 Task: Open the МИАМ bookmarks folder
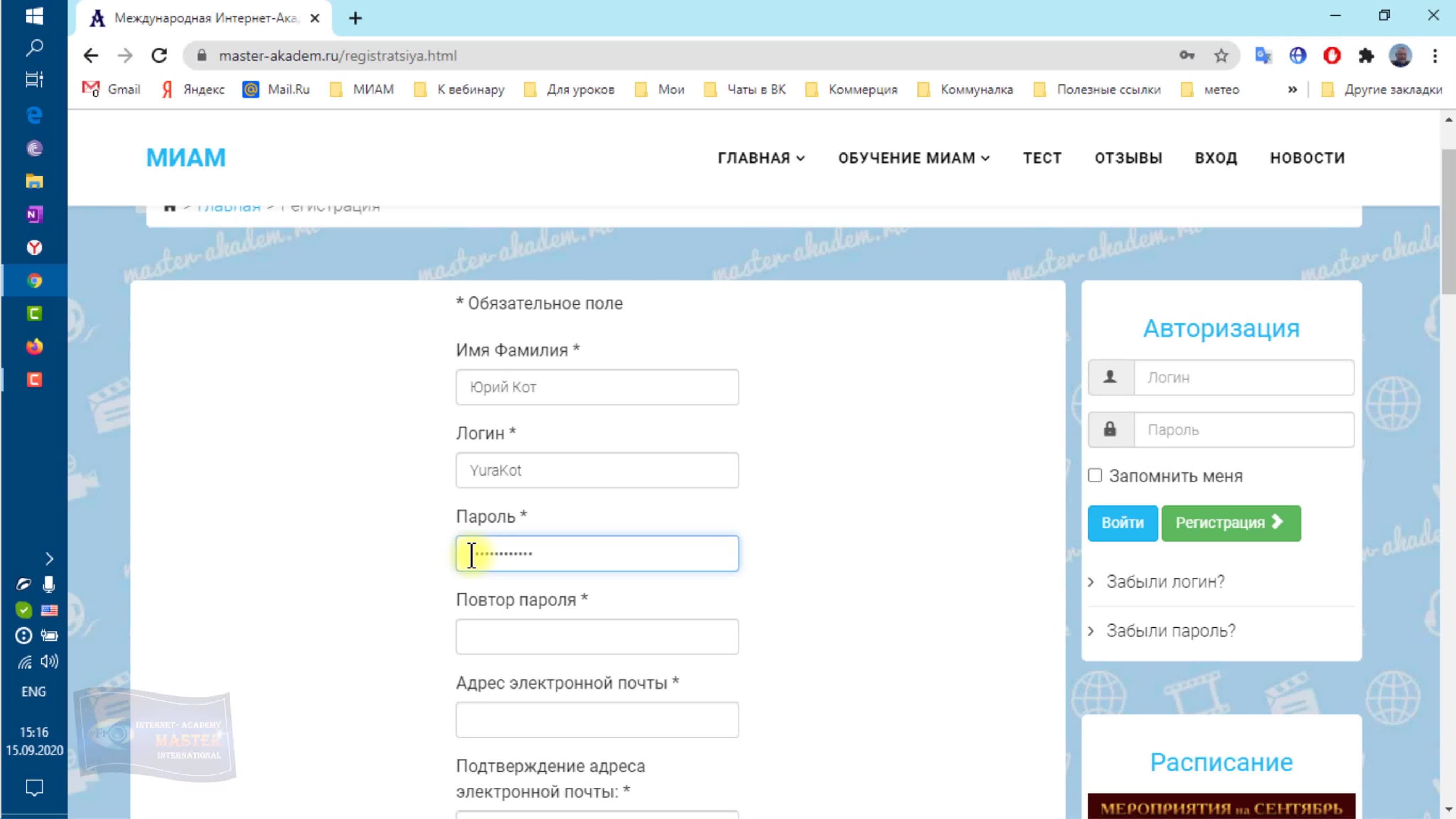362,89
